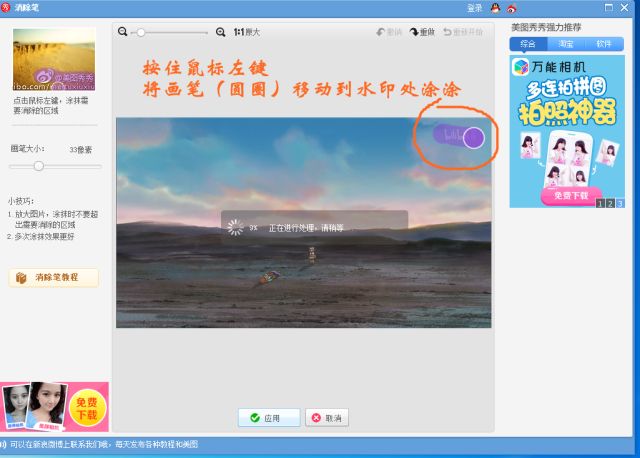Click the 撤销 undo button
The image size is (640, 458).
389,32
